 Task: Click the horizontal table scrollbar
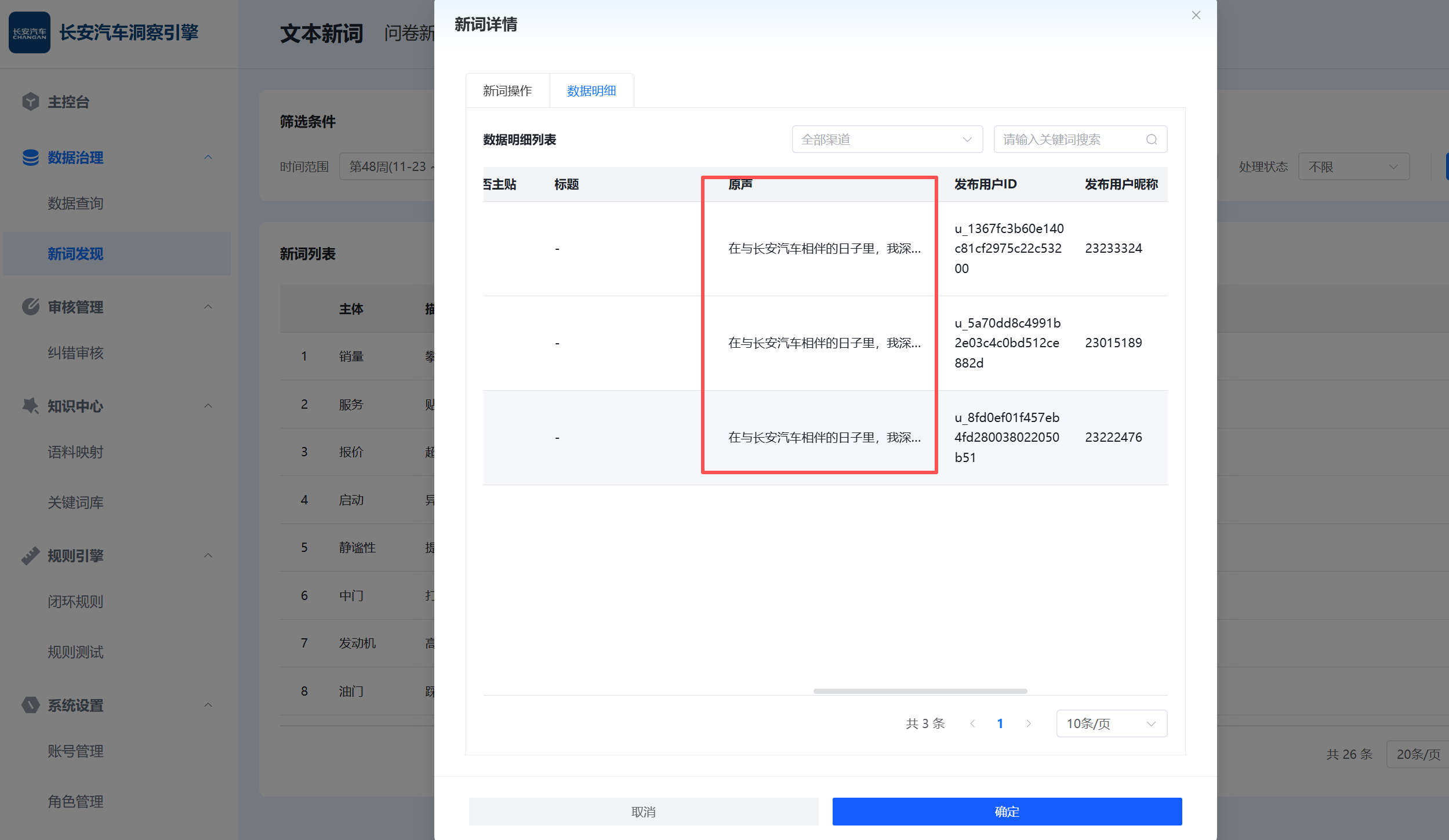920,691
